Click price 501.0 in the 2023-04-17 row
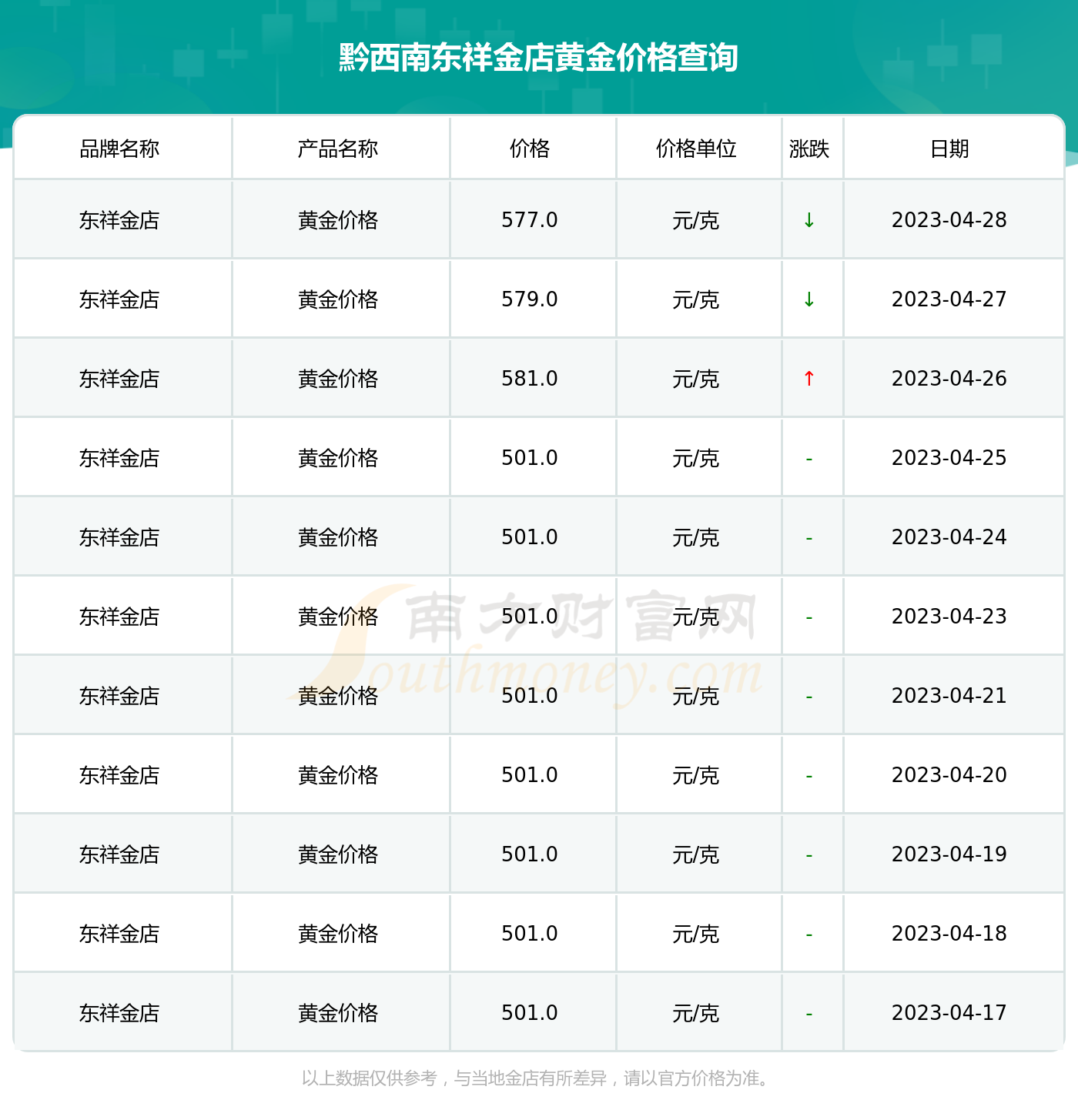 point(530,1013)
